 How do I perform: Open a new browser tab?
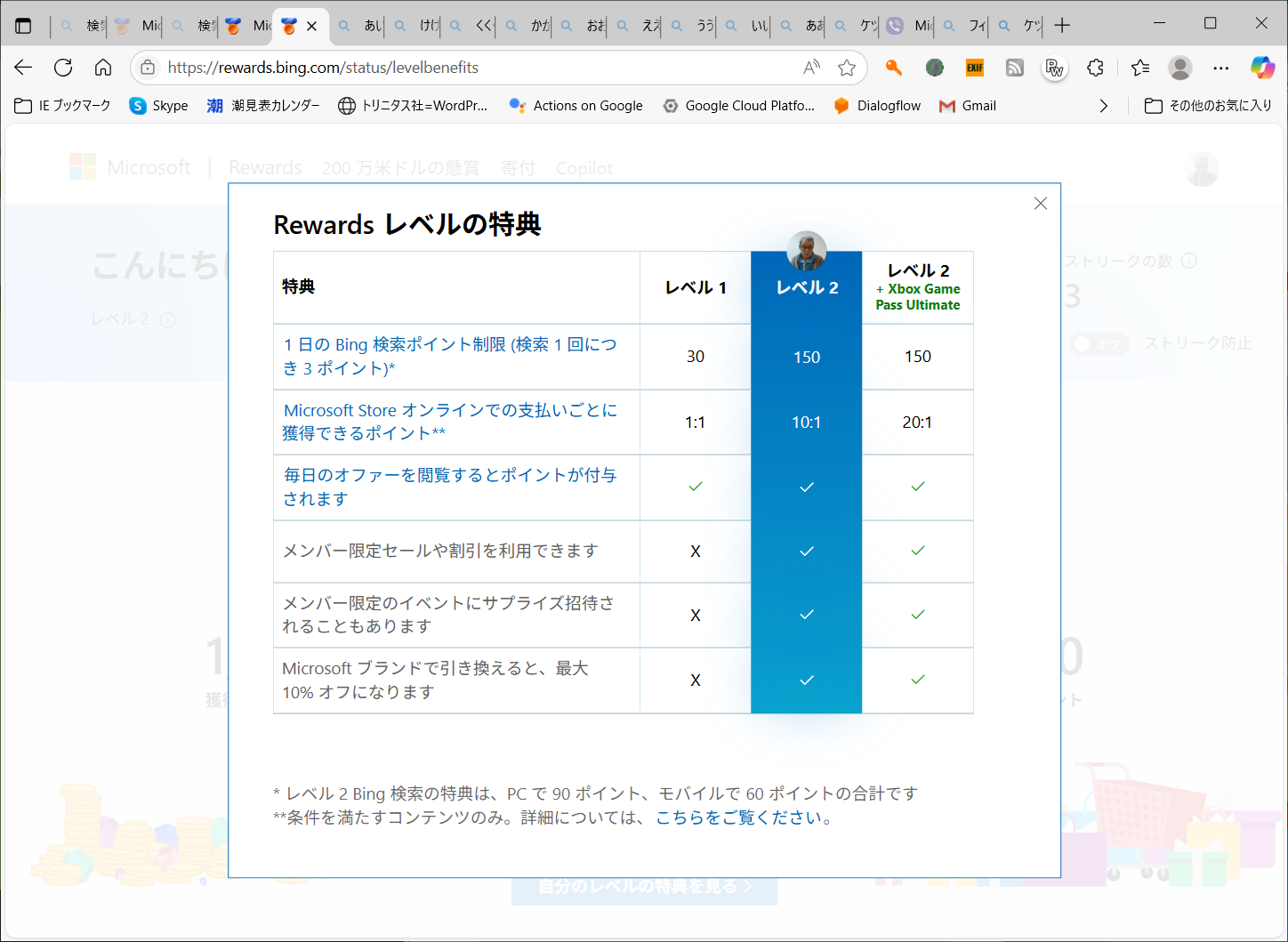[x=1062, y=26]
